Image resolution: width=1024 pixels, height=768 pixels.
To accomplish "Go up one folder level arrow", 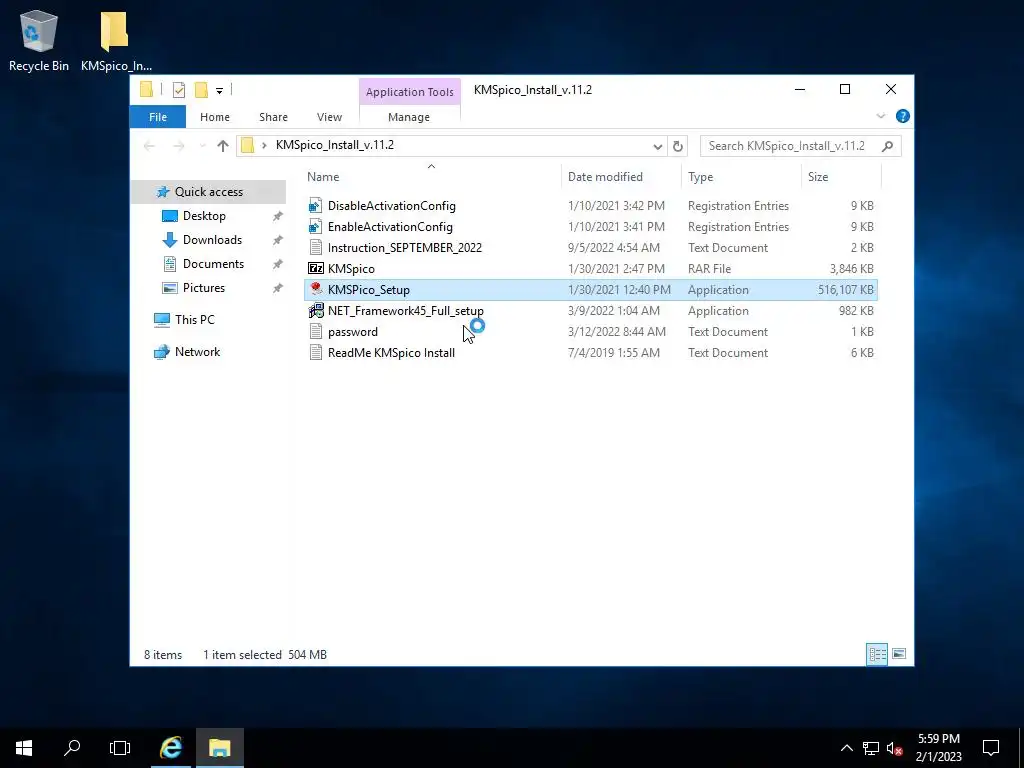I will point(223,146).
